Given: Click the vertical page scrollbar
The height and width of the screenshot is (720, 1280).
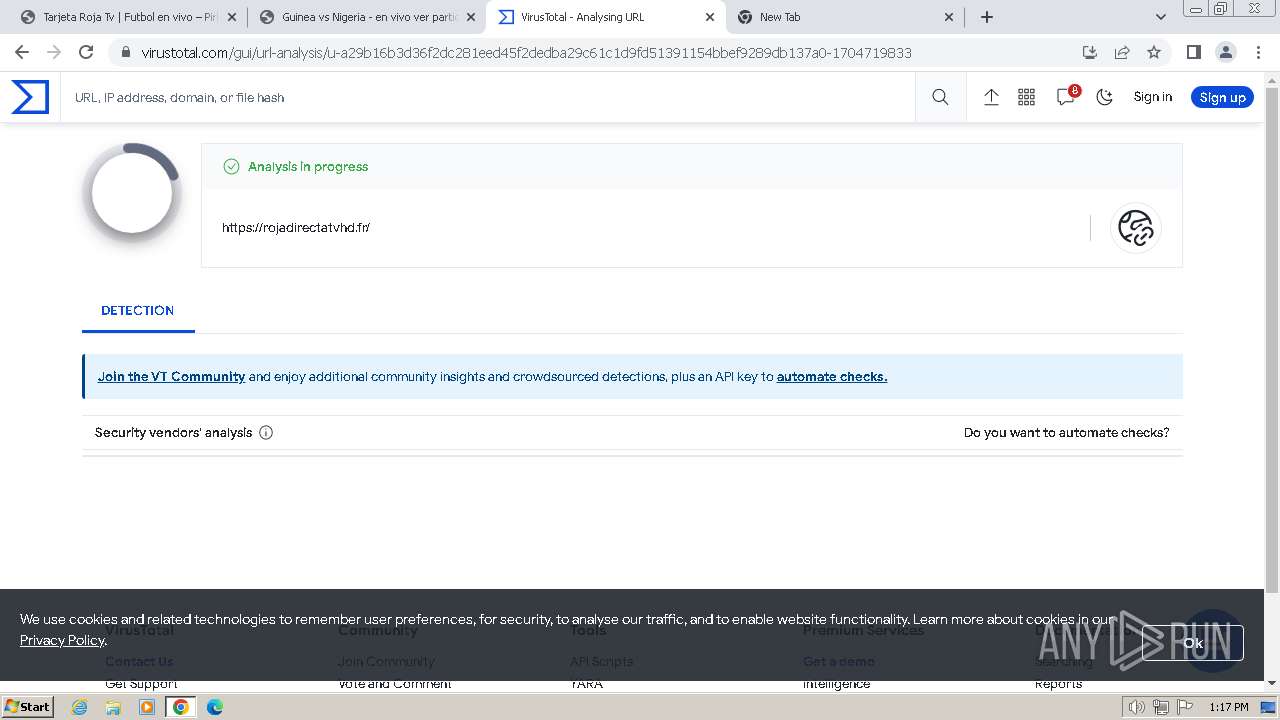Looking at the screenshot, I should (x=1272, y=341).
